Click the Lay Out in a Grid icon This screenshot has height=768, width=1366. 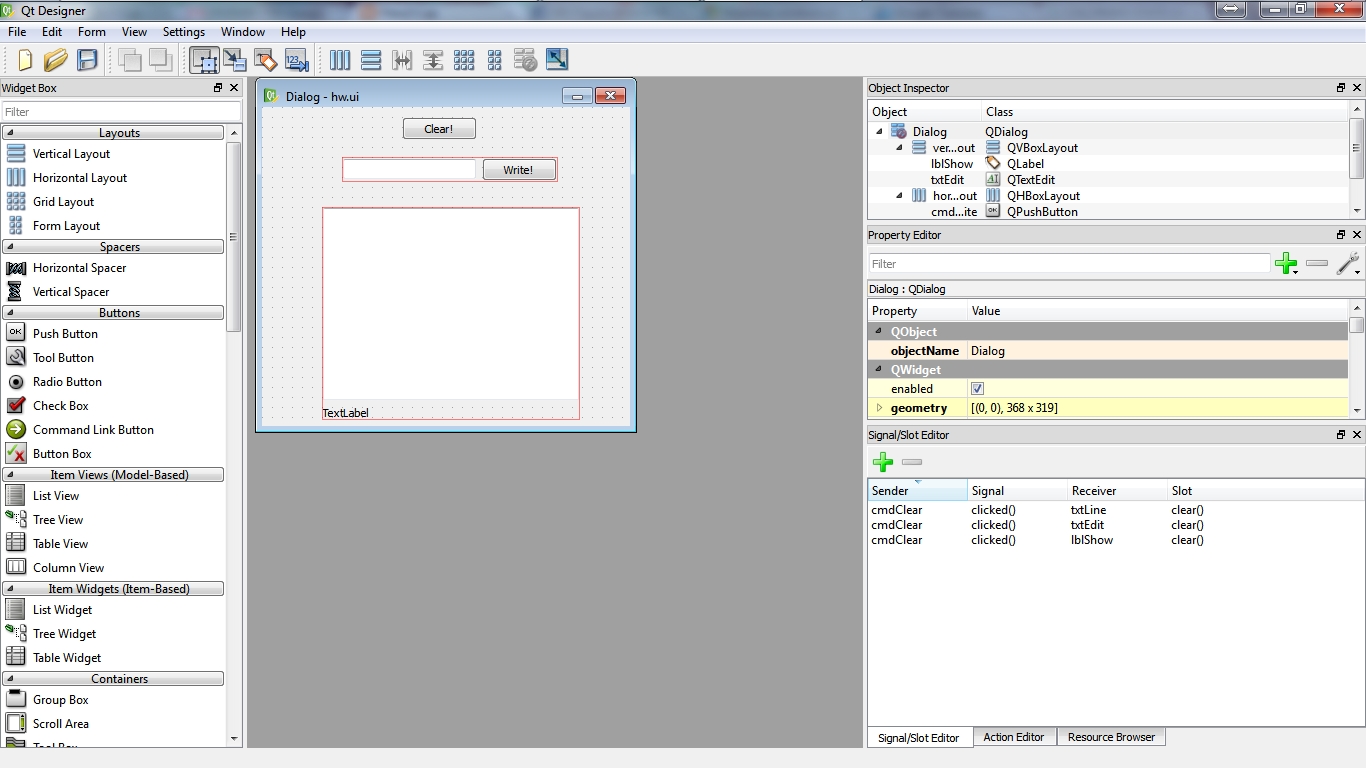click(464, 60)
